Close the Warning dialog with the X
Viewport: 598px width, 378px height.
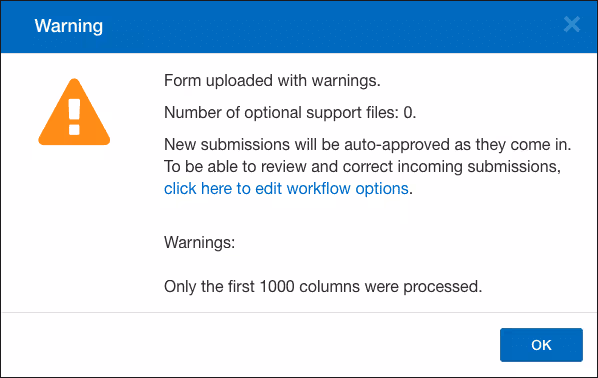point(572,24)
